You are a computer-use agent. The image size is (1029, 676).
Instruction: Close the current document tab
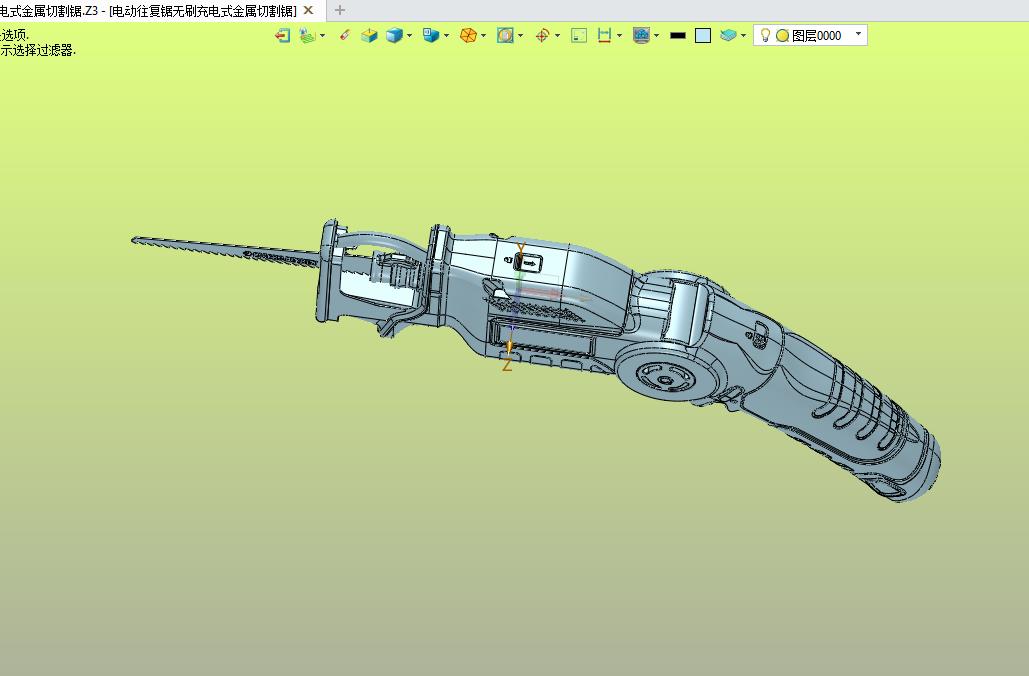[x=309, y=10]
